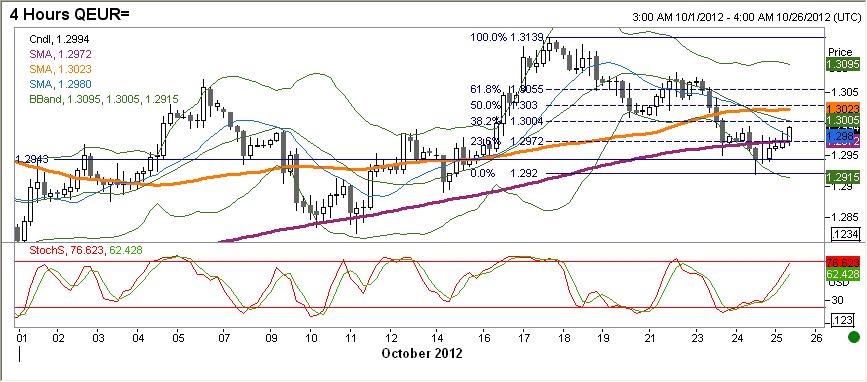Click the 1.2943 horizontal line label
The height and width of the screenshot is (382, 867).
pos(32,159)
